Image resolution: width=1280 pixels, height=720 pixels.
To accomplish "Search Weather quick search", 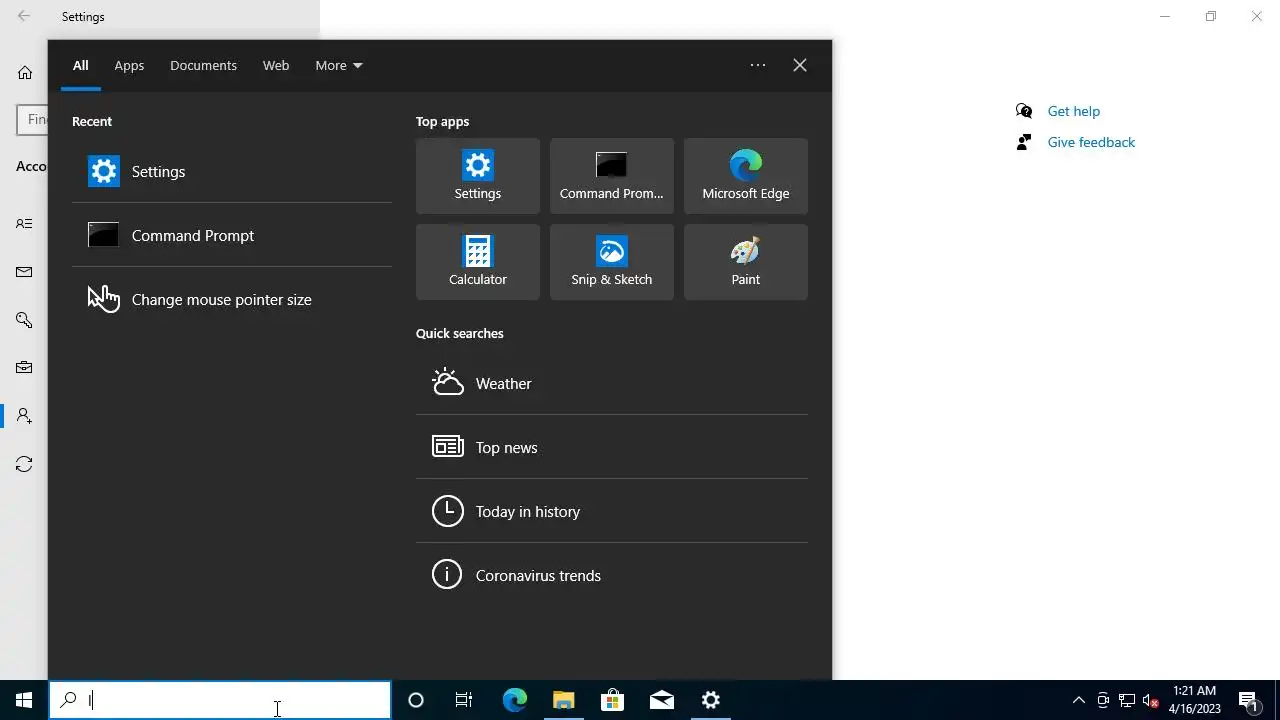I will click(x=612, y=383).
